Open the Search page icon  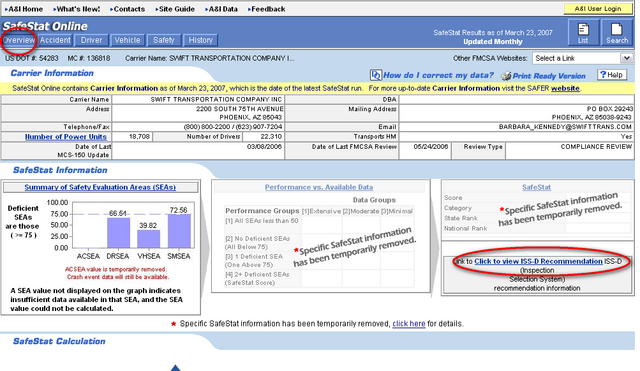click(616, 33)
